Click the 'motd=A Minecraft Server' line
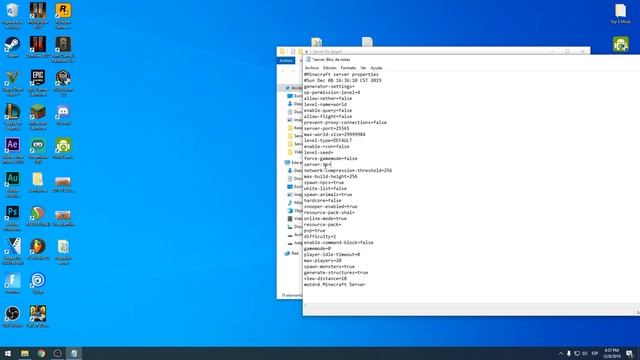The image size is (640, 360). pos(335,284)
